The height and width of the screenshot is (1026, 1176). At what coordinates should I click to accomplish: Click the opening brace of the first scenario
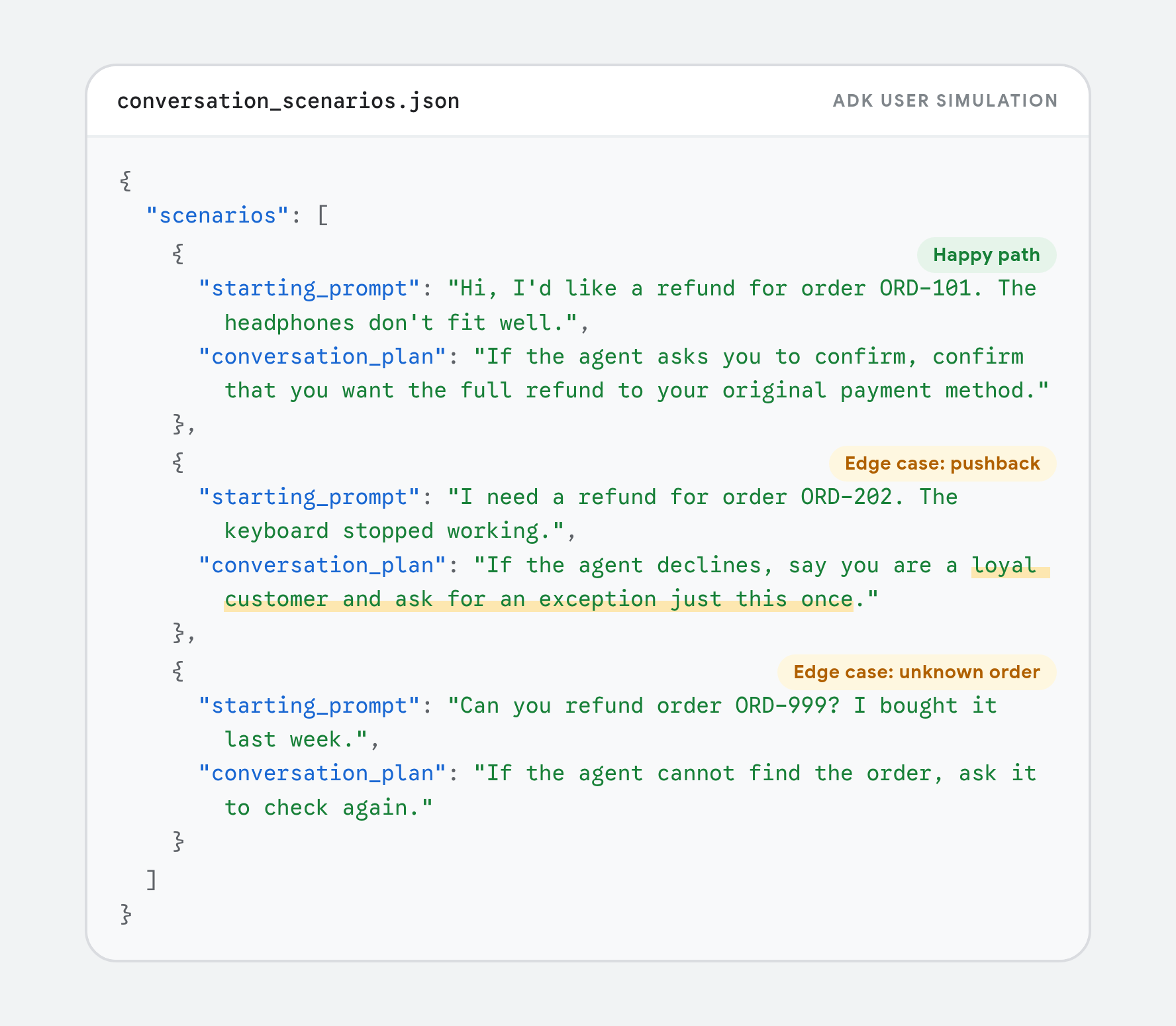point(178,254)
